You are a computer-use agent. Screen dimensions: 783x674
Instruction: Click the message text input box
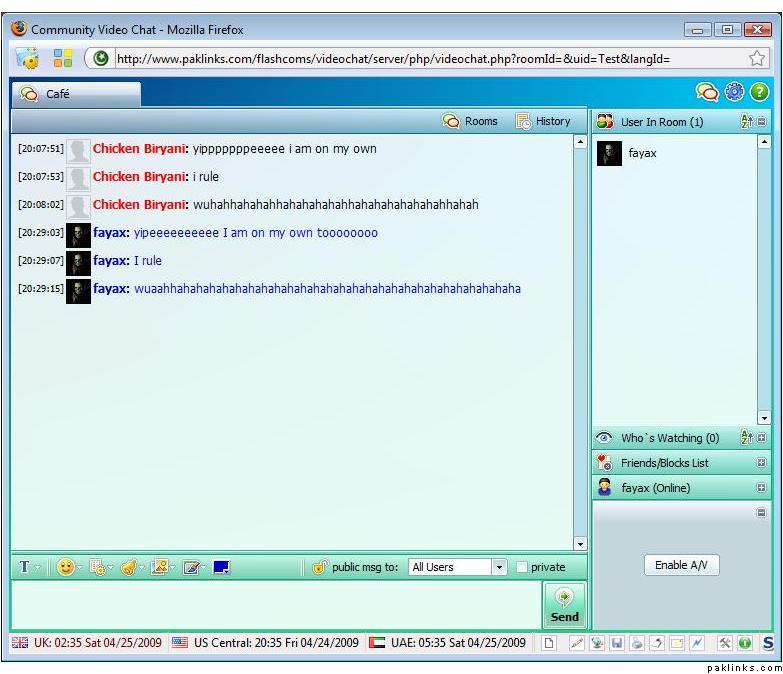click(x=275, y=606)
